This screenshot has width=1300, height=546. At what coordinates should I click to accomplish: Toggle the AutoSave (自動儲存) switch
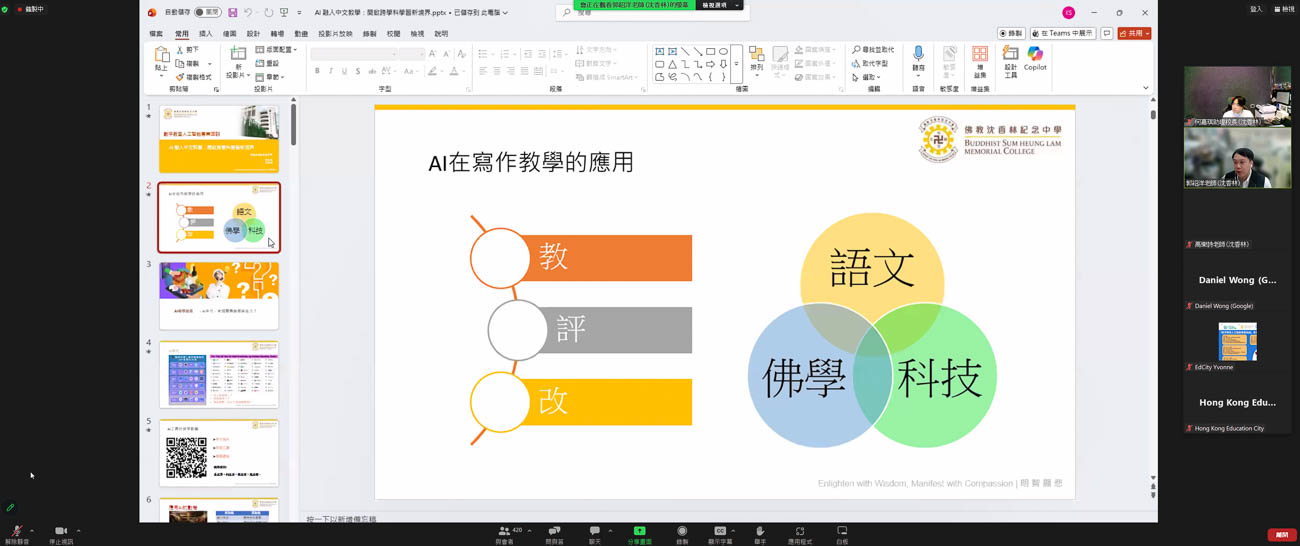click(207, 13)
